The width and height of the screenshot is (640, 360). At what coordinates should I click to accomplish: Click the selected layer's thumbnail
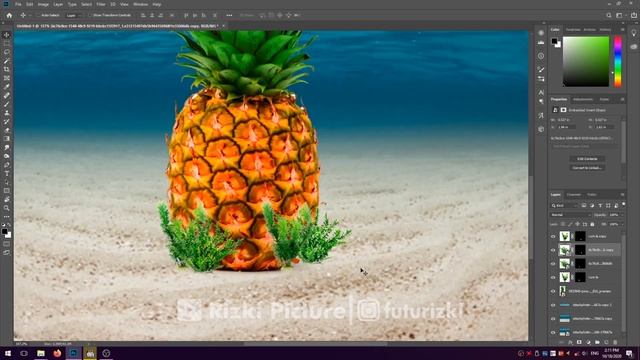click(x=564, y=250)
